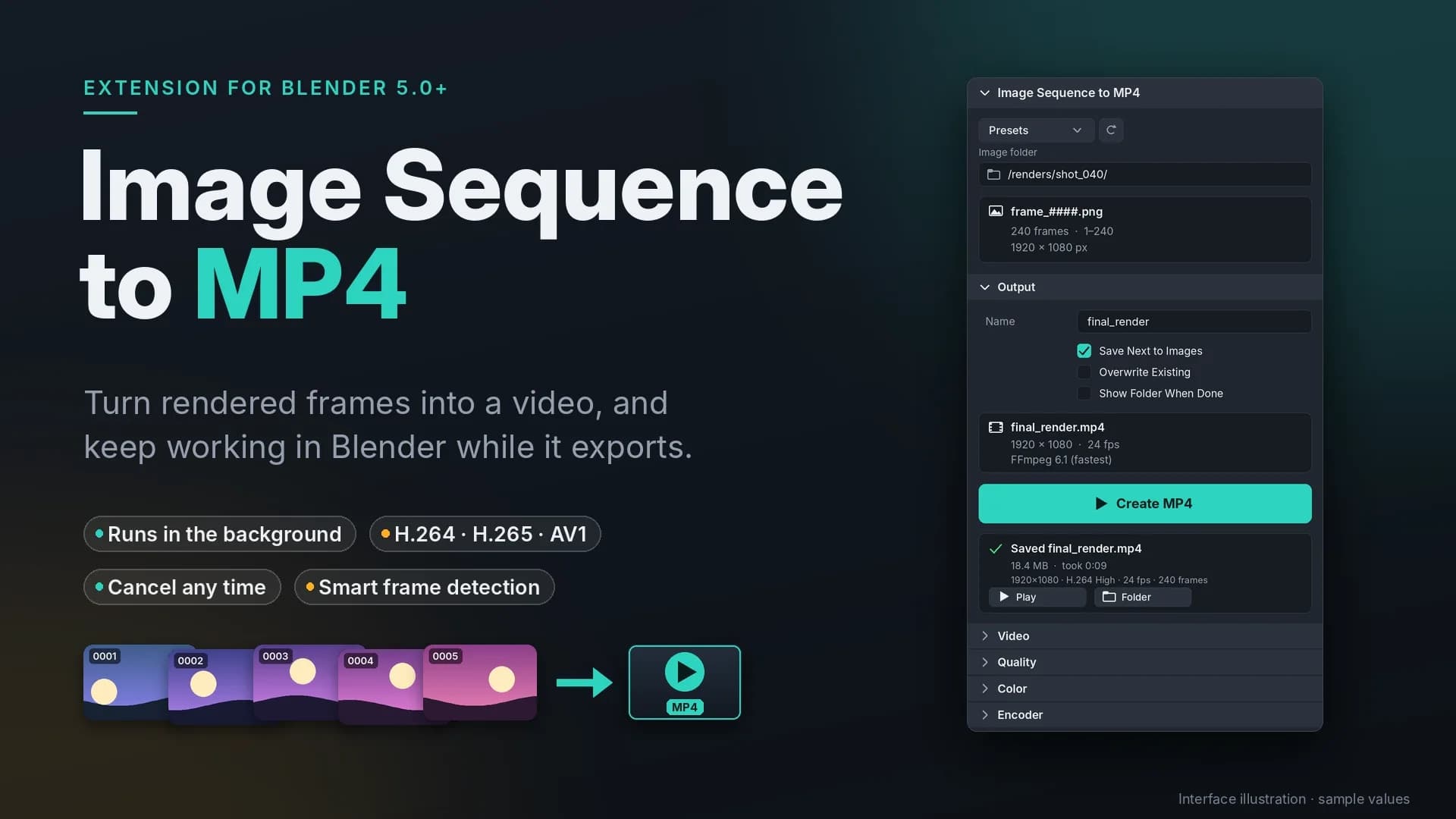Click the green checkmark next to Saved final_render.mp4
Screen dimensions: 1456x819
point(996,548)
